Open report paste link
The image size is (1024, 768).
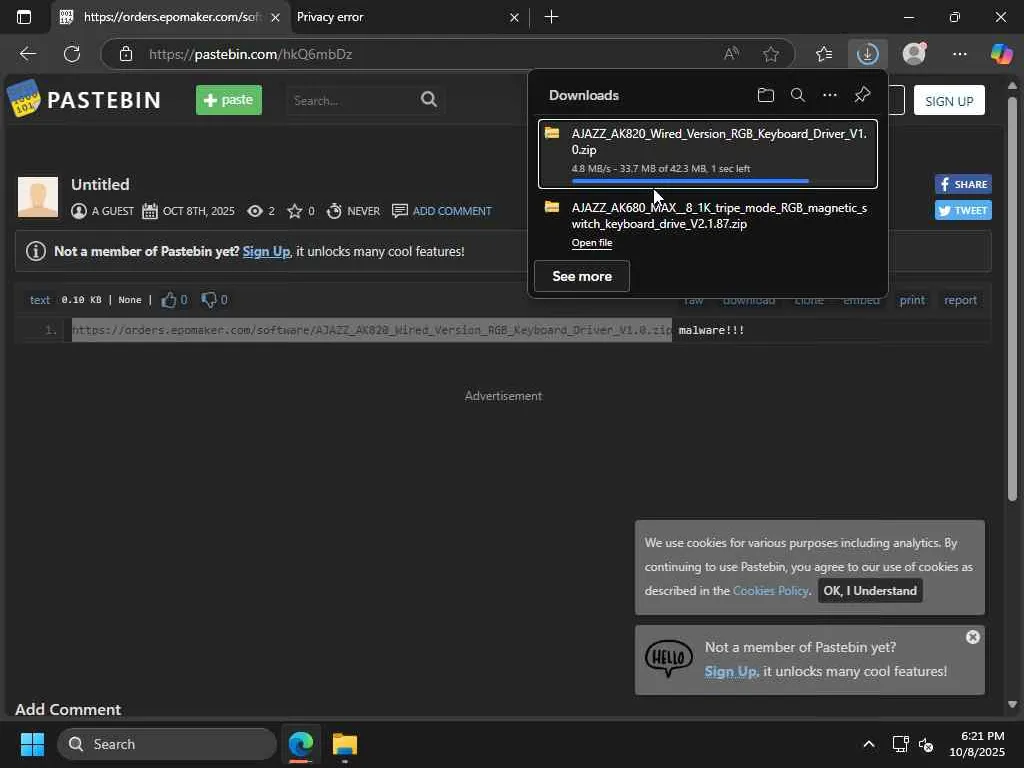960,300
